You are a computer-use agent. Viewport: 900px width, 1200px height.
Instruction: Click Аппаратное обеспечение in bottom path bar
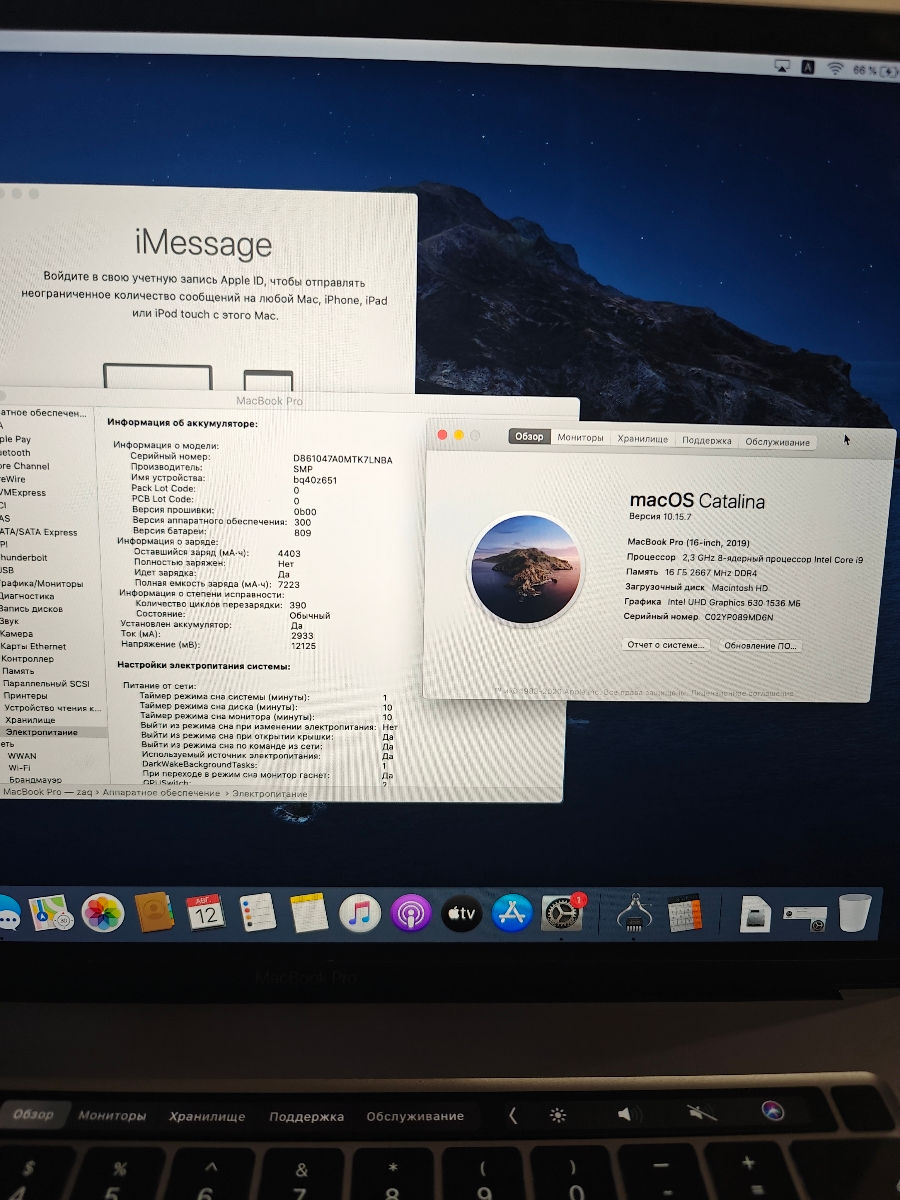161,793
